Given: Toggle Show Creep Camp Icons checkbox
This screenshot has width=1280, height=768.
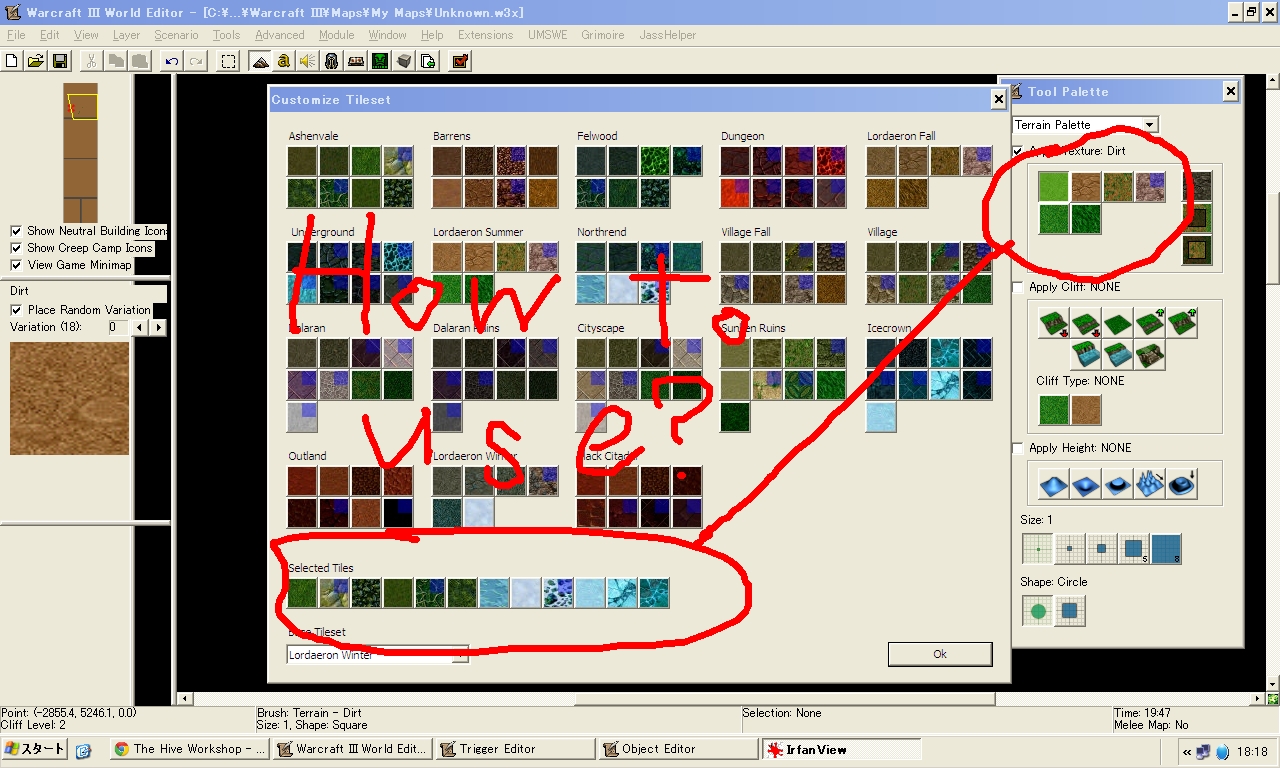Looking at the screenshot, I should 16,248.
